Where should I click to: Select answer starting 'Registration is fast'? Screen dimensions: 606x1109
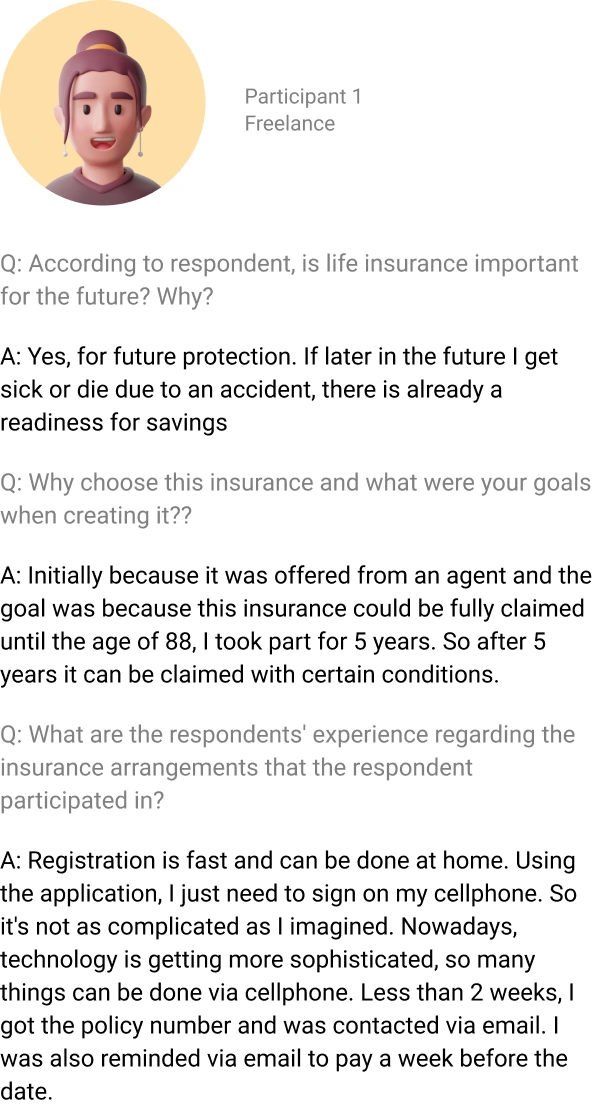pos(289,976)
